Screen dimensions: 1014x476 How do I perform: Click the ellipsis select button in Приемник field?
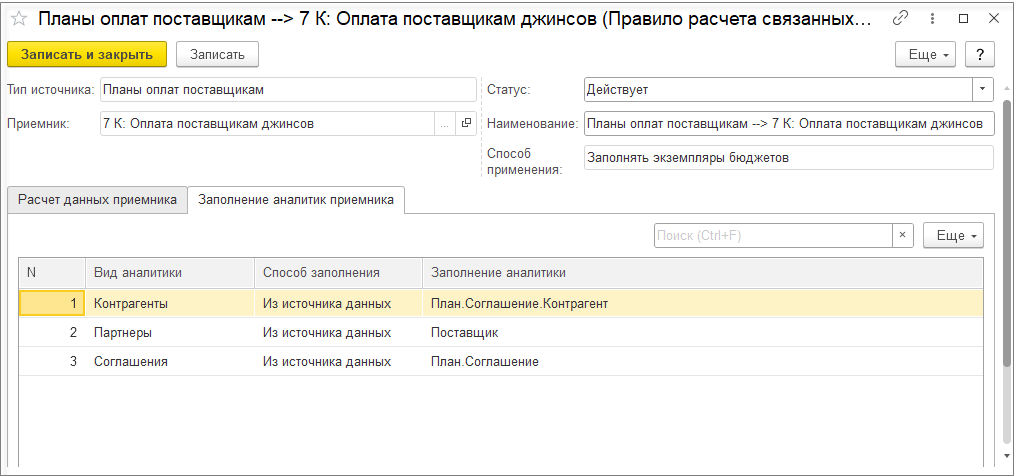coord(445,124)
